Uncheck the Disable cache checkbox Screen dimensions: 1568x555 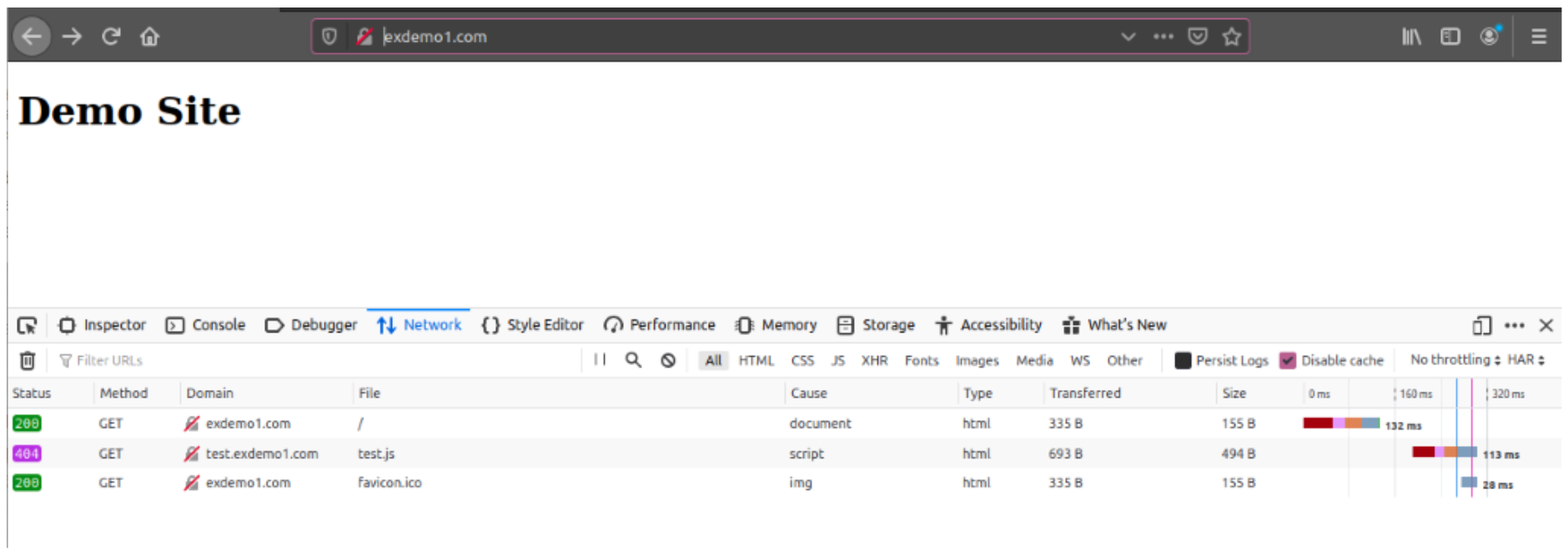pos(1288,360)
